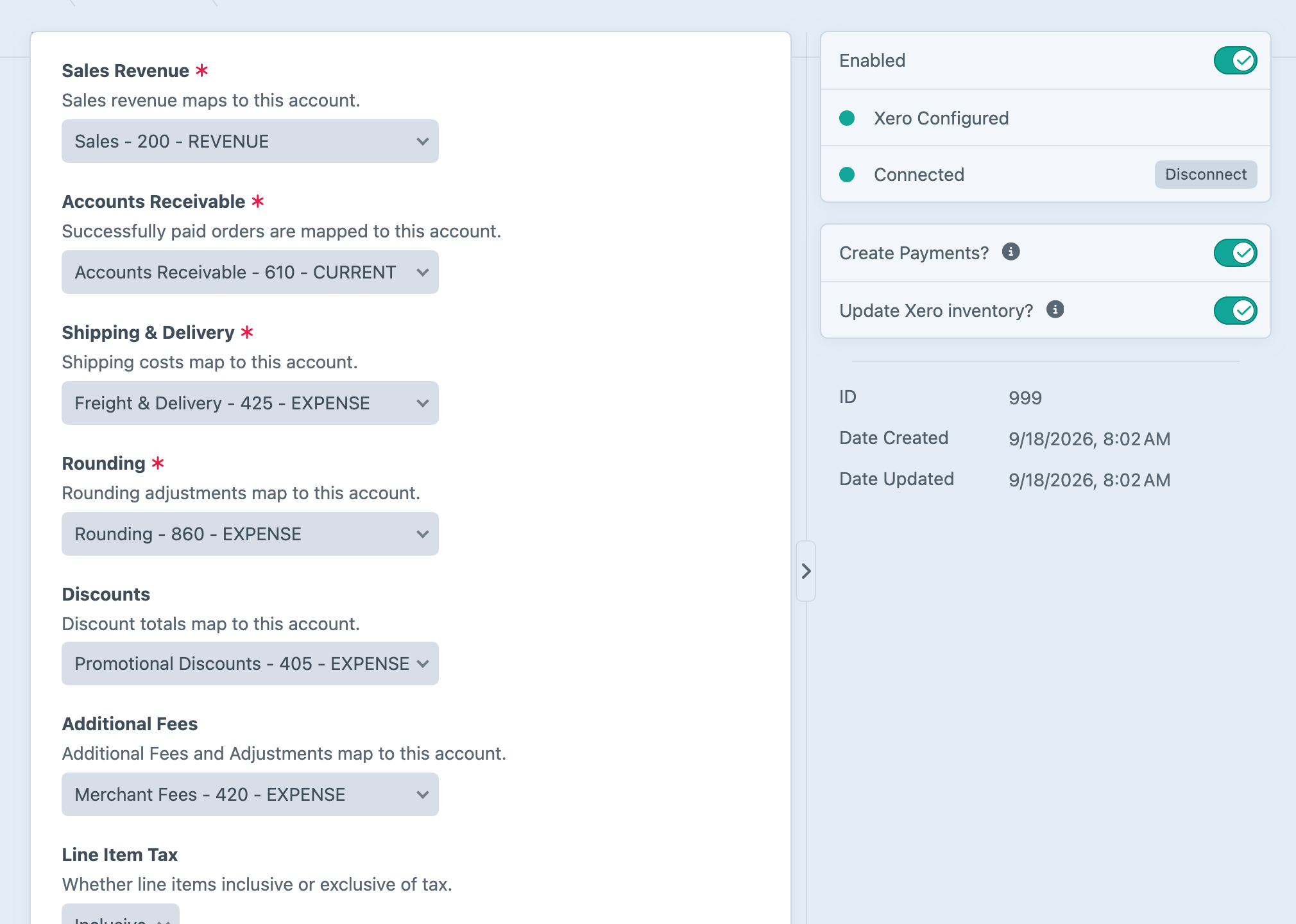Open the Line Item Tax dropdown
This screenshot has height=924, width=1296.
121,915
